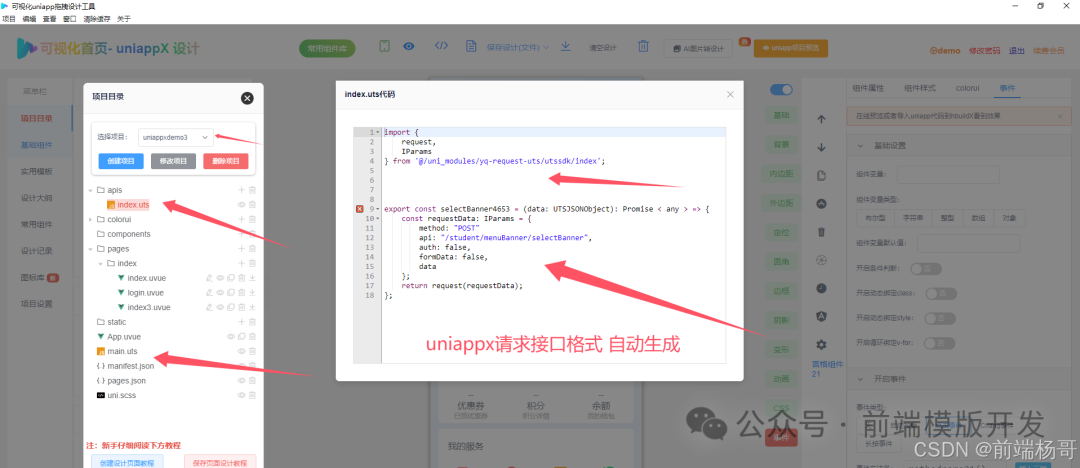Click the copy icon on the login.uvue row

(x=231, y=293)
